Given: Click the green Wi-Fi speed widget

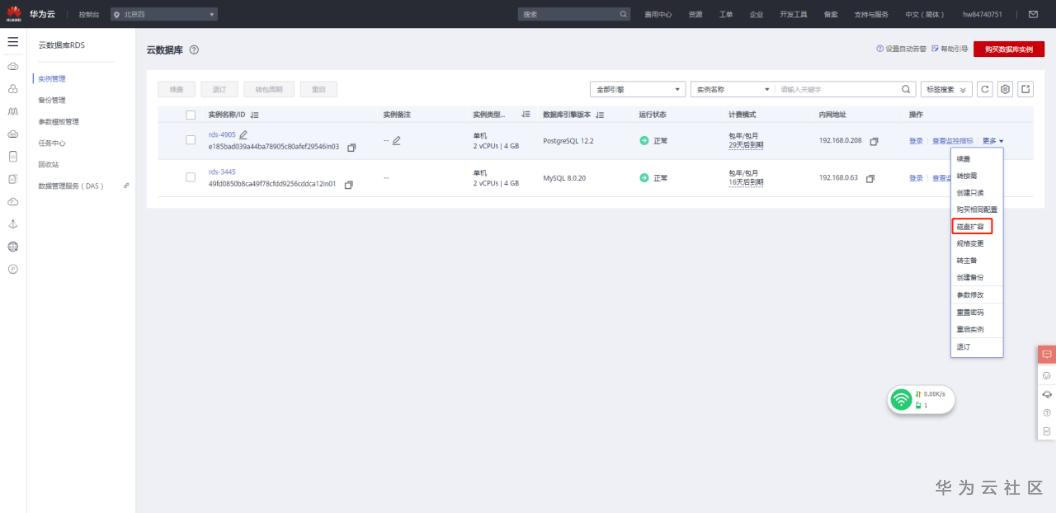Looking at the screenshot, I should pos(921,399).
